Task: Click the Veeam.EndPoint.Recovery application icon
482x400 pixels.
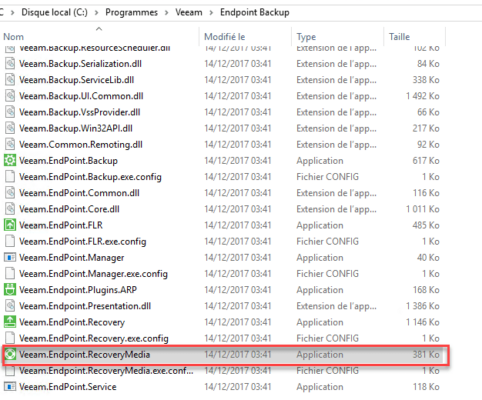Action: pyautogui.click(x=10, y=322)
